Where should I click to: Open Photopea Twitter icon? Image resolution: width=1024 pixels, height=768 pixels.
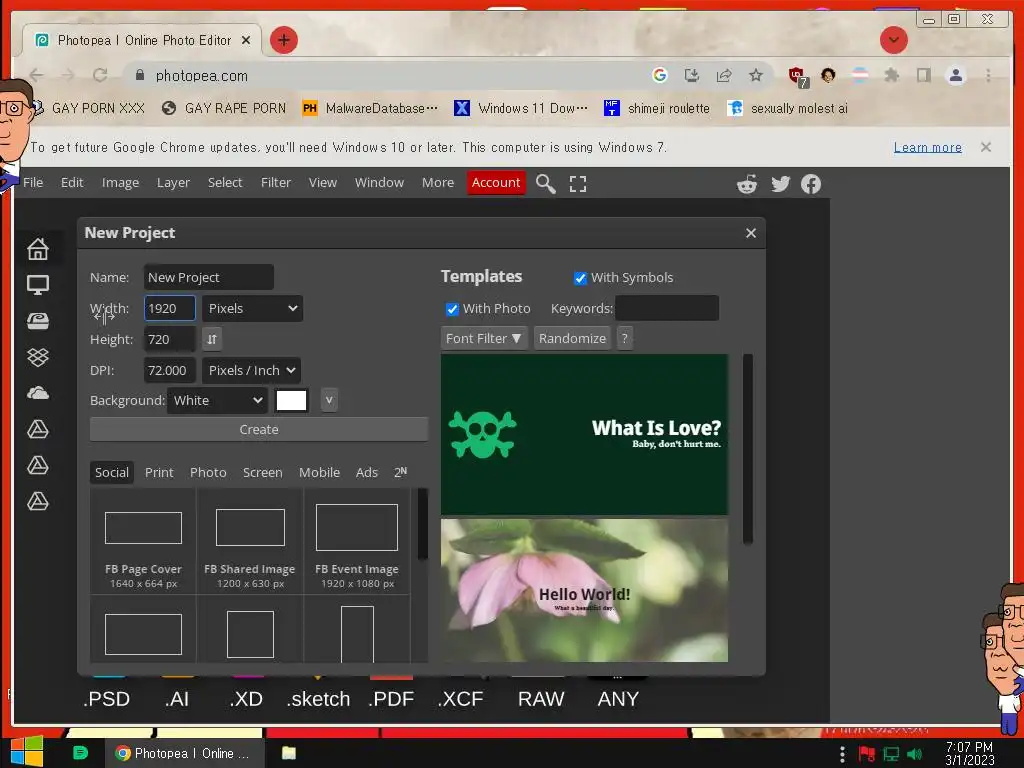780,184
